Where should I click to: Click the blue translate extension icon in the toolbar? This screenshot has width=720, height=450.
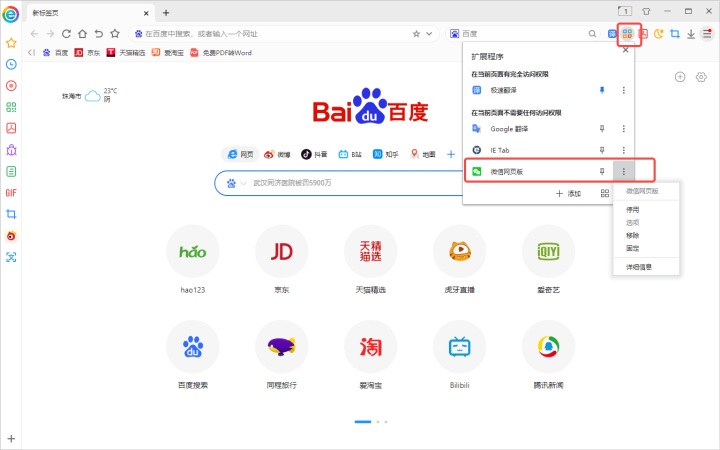click(x=612, y=34)
